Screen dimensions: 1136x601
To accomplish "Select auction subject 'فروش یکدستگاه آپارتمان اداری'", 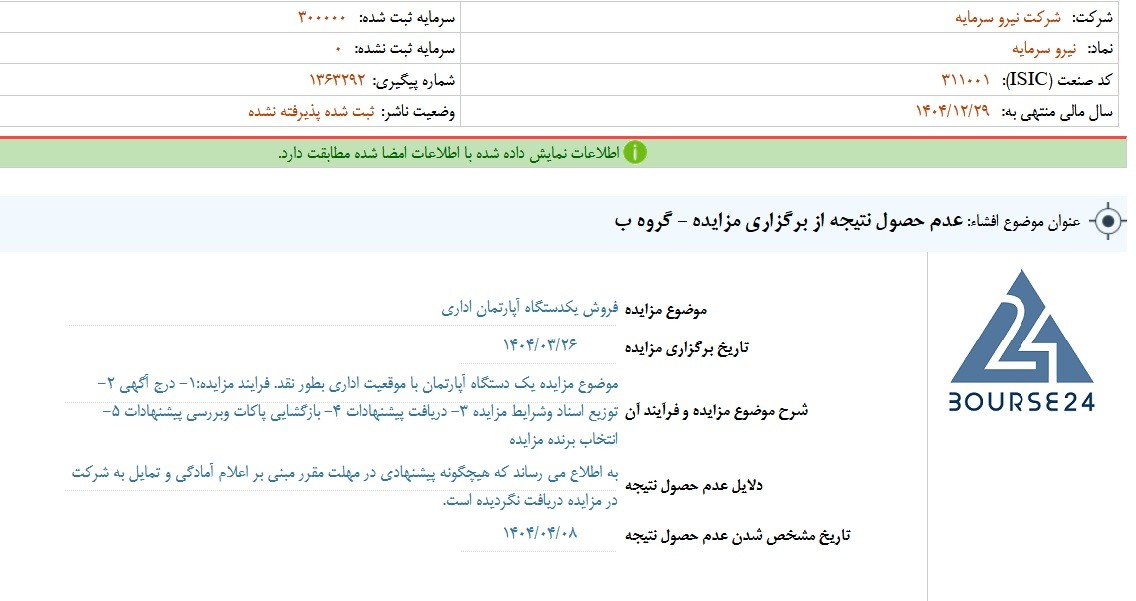I will click(530, 308).
